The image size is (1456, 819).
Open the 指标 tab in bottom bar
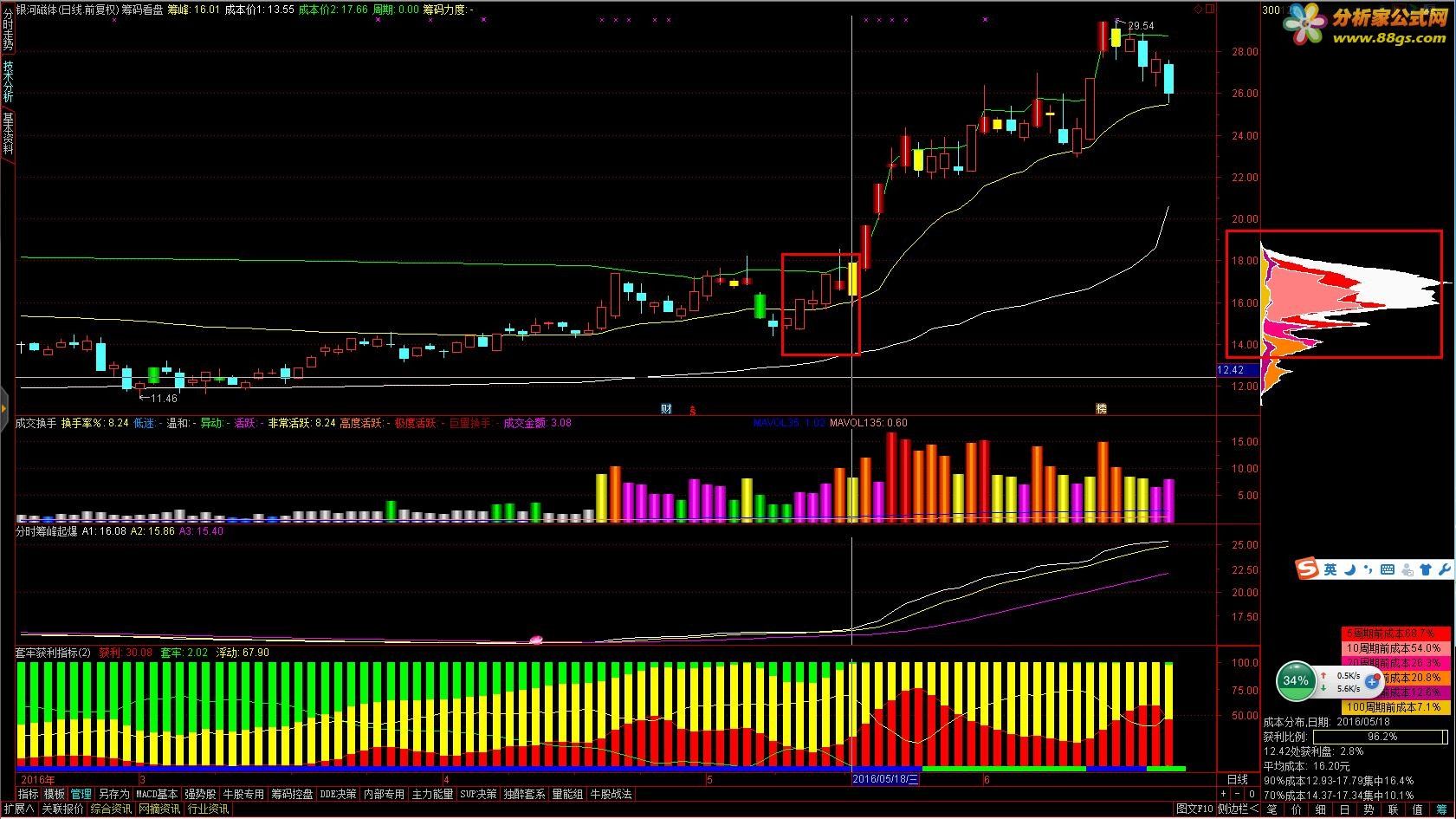click(x=29, y=794)
